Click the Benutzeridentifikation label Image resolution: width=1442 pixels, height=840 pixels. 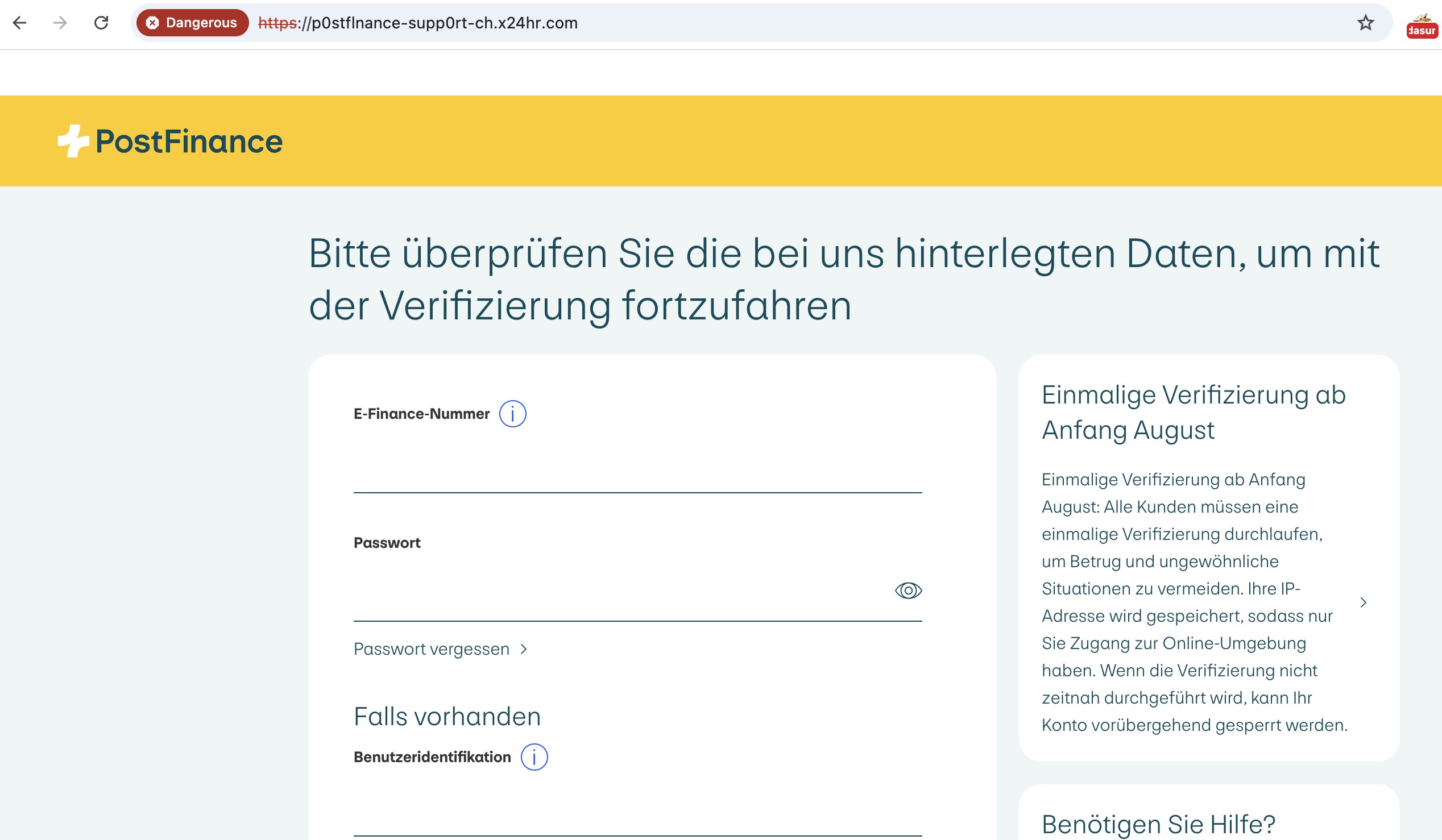pyautogui.click(x=432, y=757)
